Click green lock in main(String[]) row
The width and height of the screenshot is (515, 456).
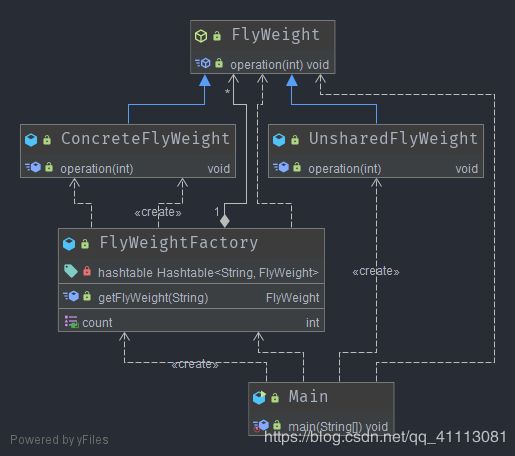point(277,425)
